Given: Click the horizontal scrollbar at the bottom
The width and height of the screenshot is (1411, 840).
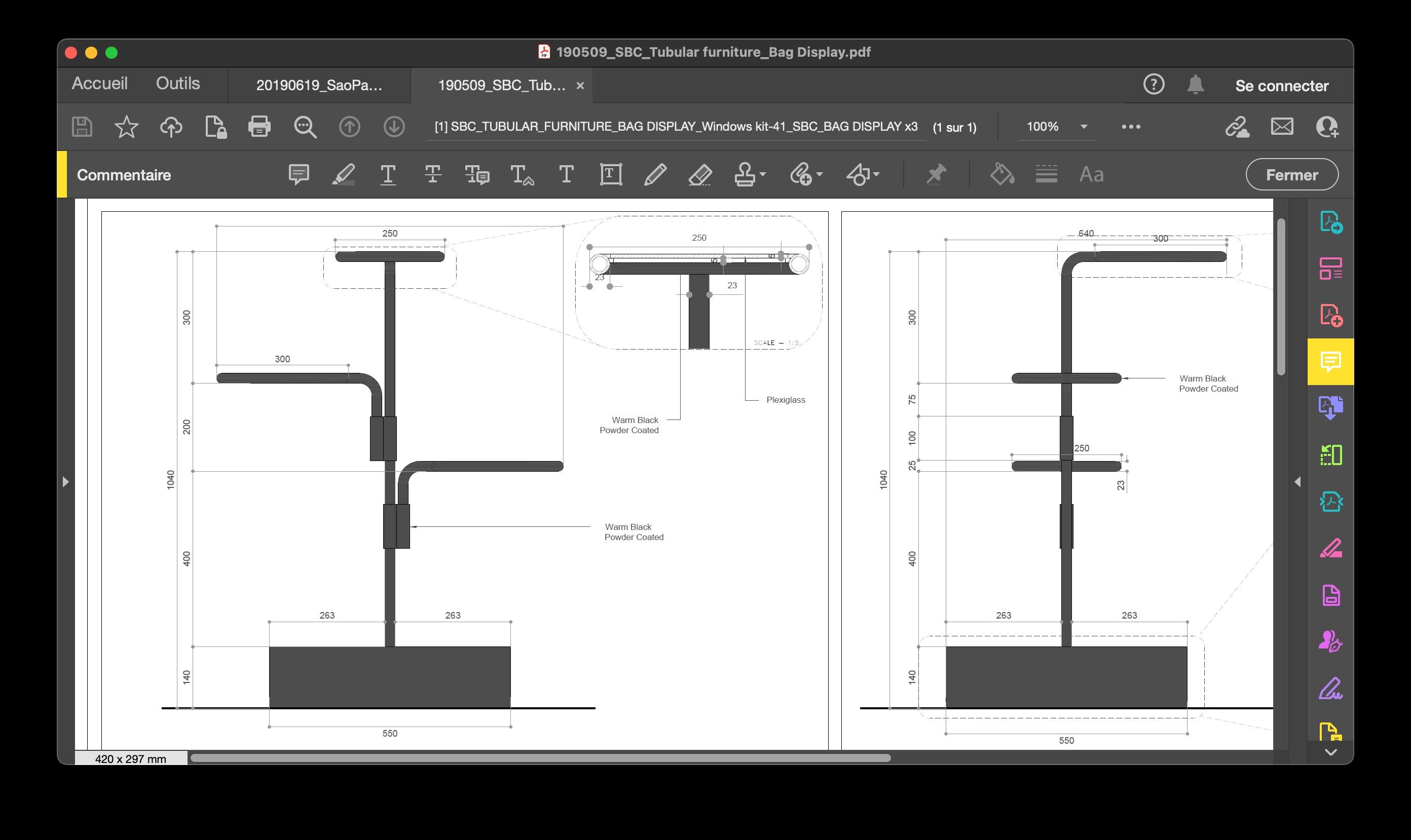Looking at the screenshot, I should click(x=540, y=758).
